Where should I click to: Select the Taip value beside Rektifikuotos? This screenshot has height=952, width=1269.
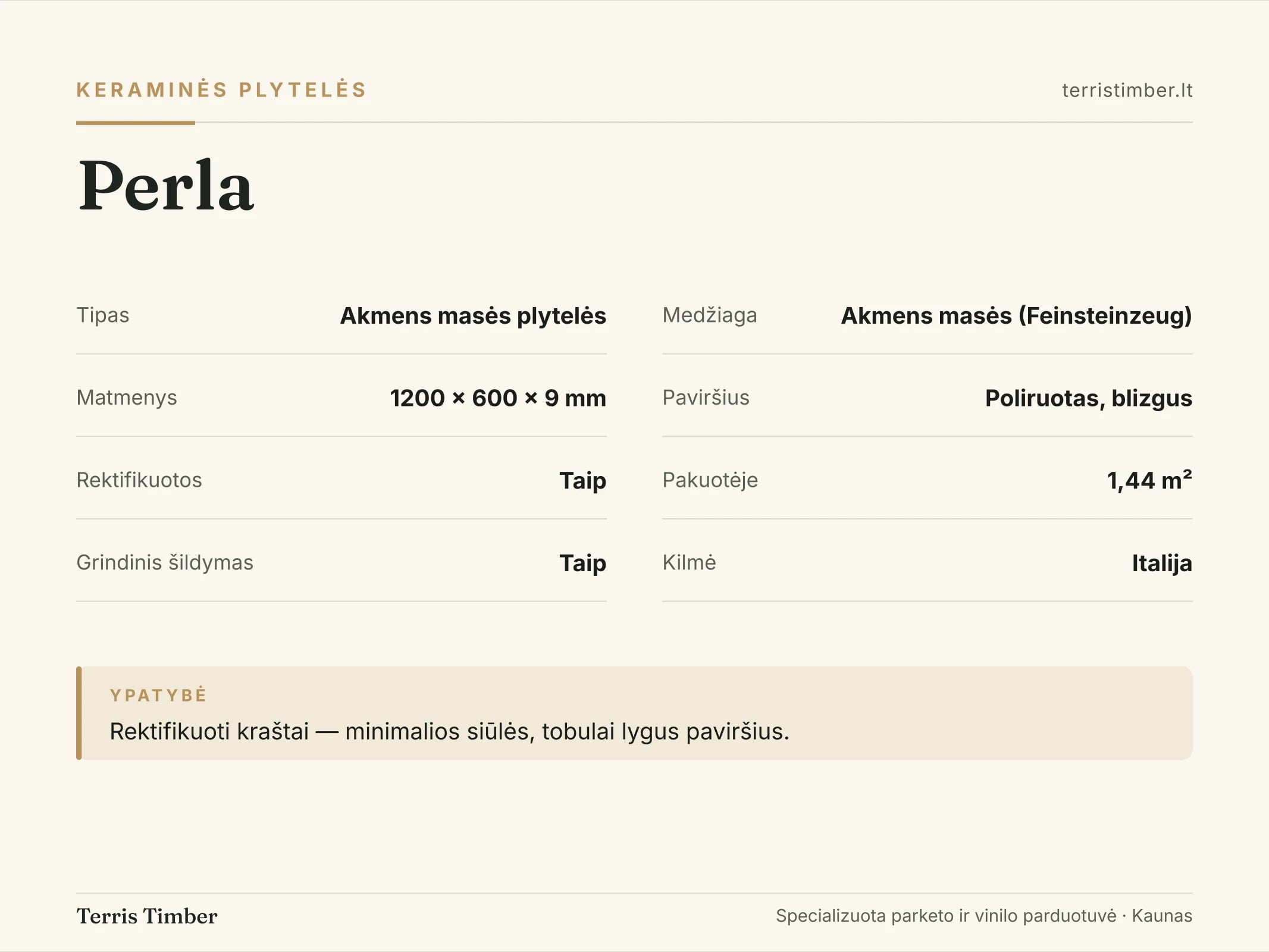pos(582,481)
